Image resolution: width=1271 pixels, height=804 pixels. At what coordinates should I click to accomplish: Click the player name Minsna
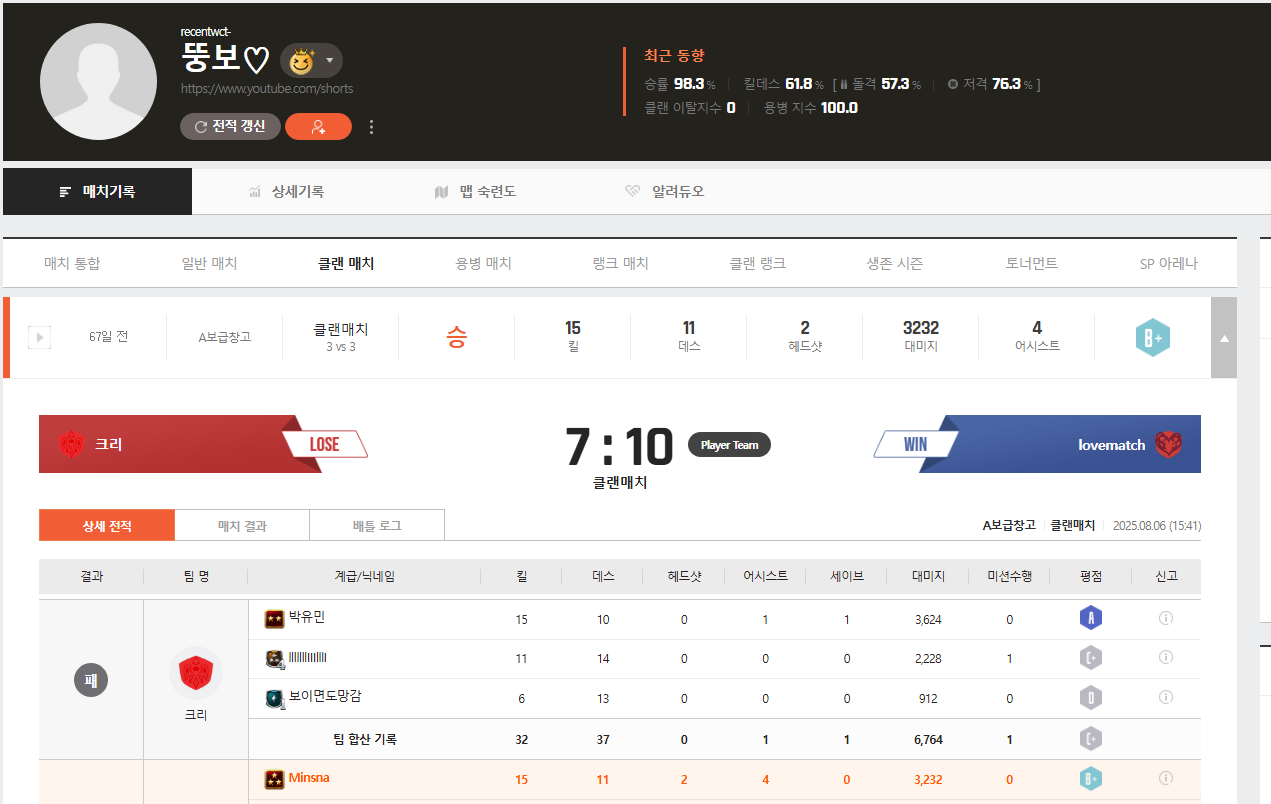[308, 778]
